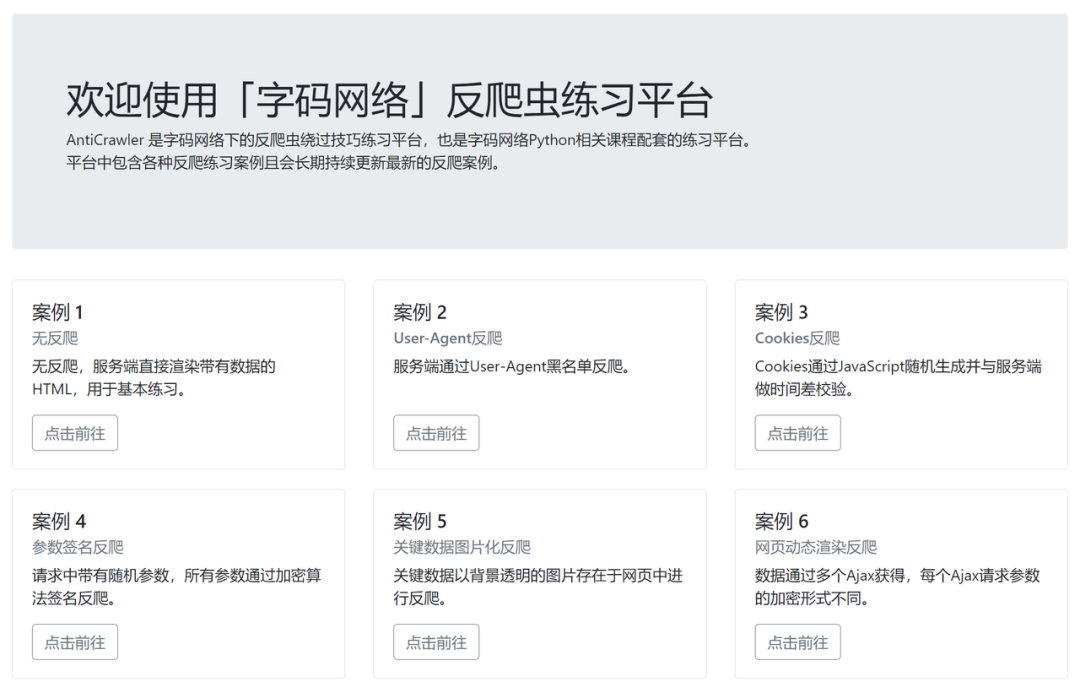Click 点击前往 button for 案例 4

(75, 642)
